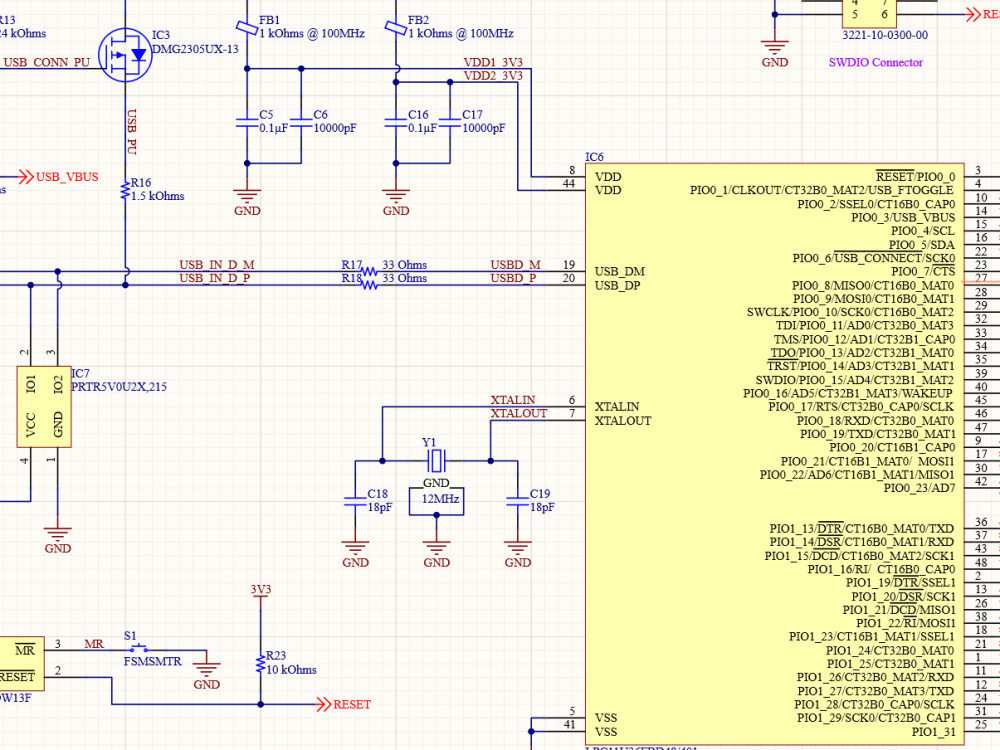Click the USB_DM pin name inside IC6

(x=620, y=271)
